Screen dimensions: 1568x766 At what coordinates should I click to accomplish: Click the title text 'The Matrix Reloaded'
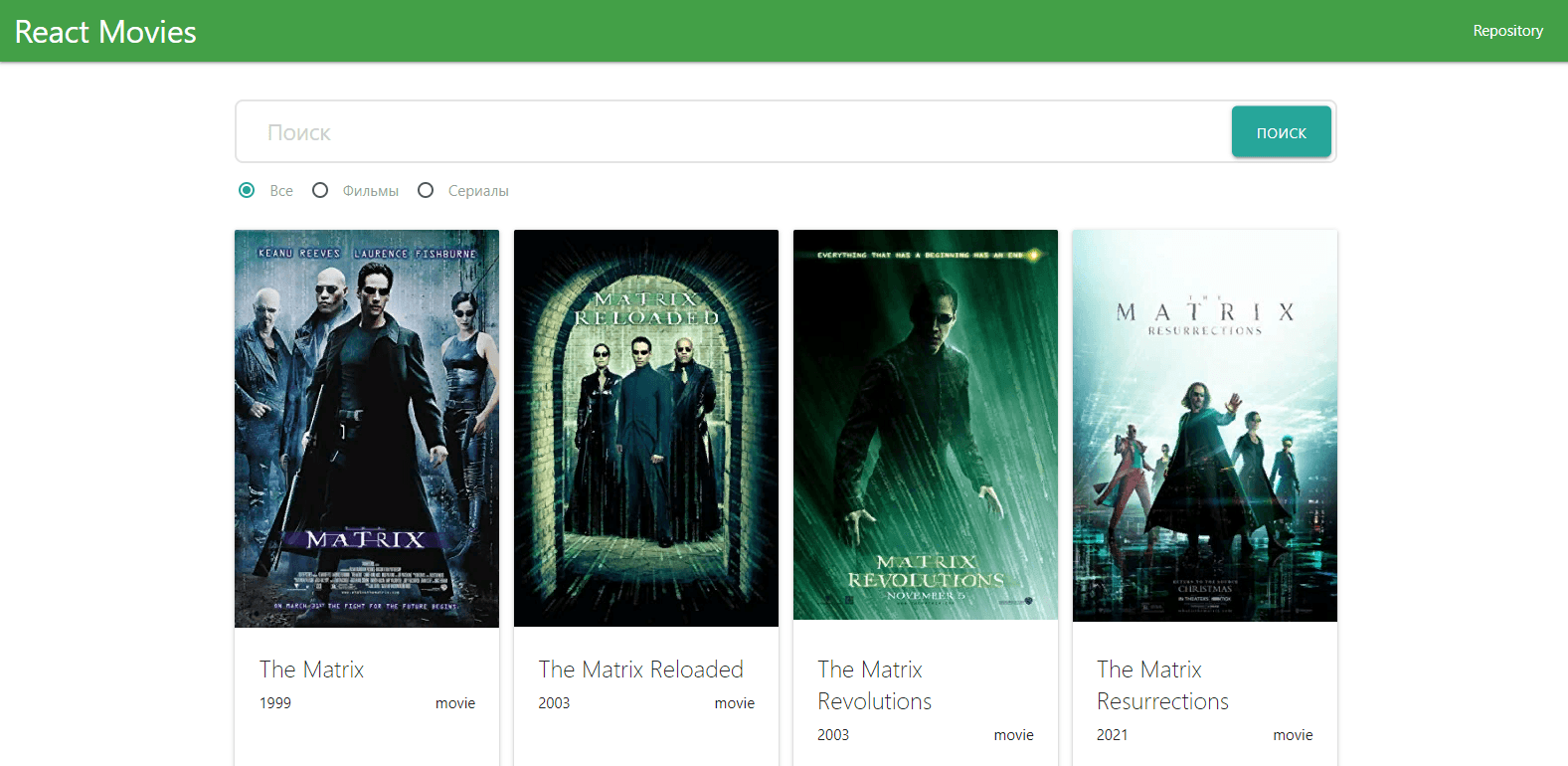(x=641, y=670)
